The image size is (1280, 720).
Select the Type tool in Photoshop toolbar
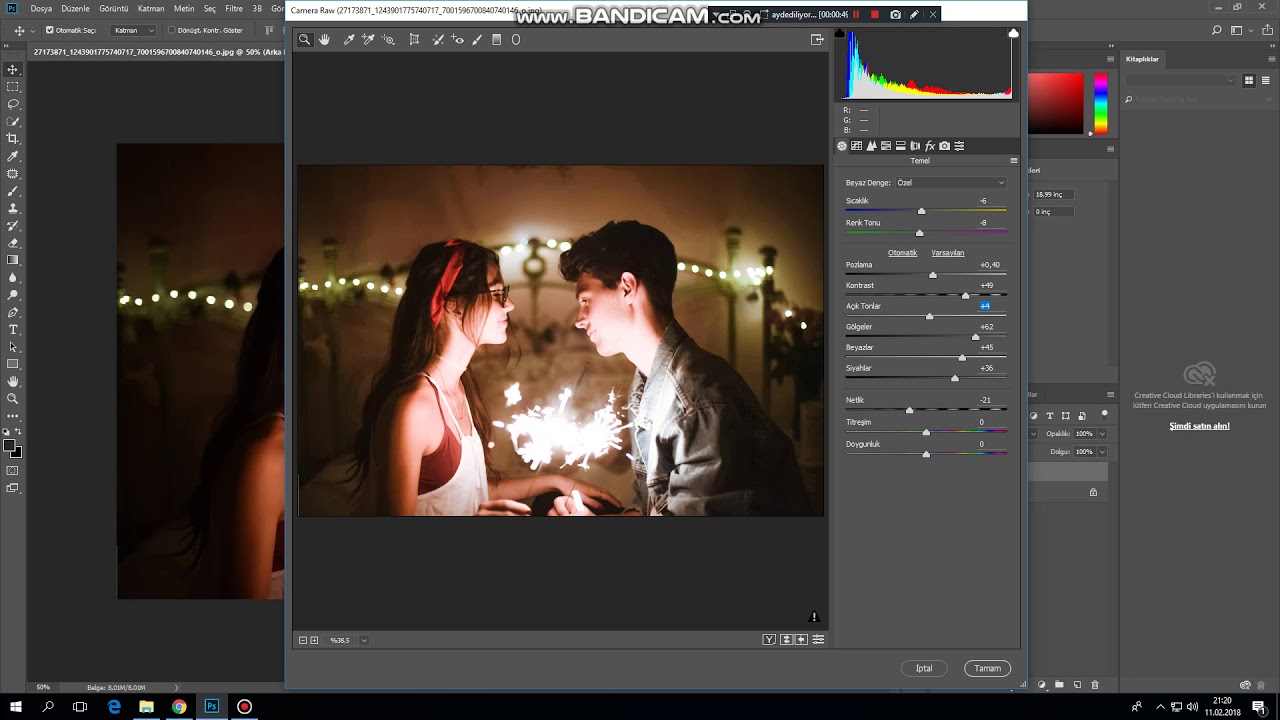tap(13, 330)
